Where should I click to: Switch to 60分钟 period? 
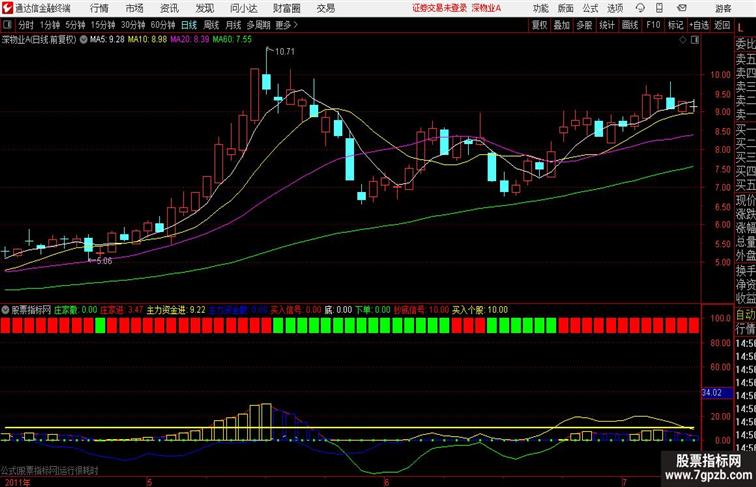pos(163,25)
